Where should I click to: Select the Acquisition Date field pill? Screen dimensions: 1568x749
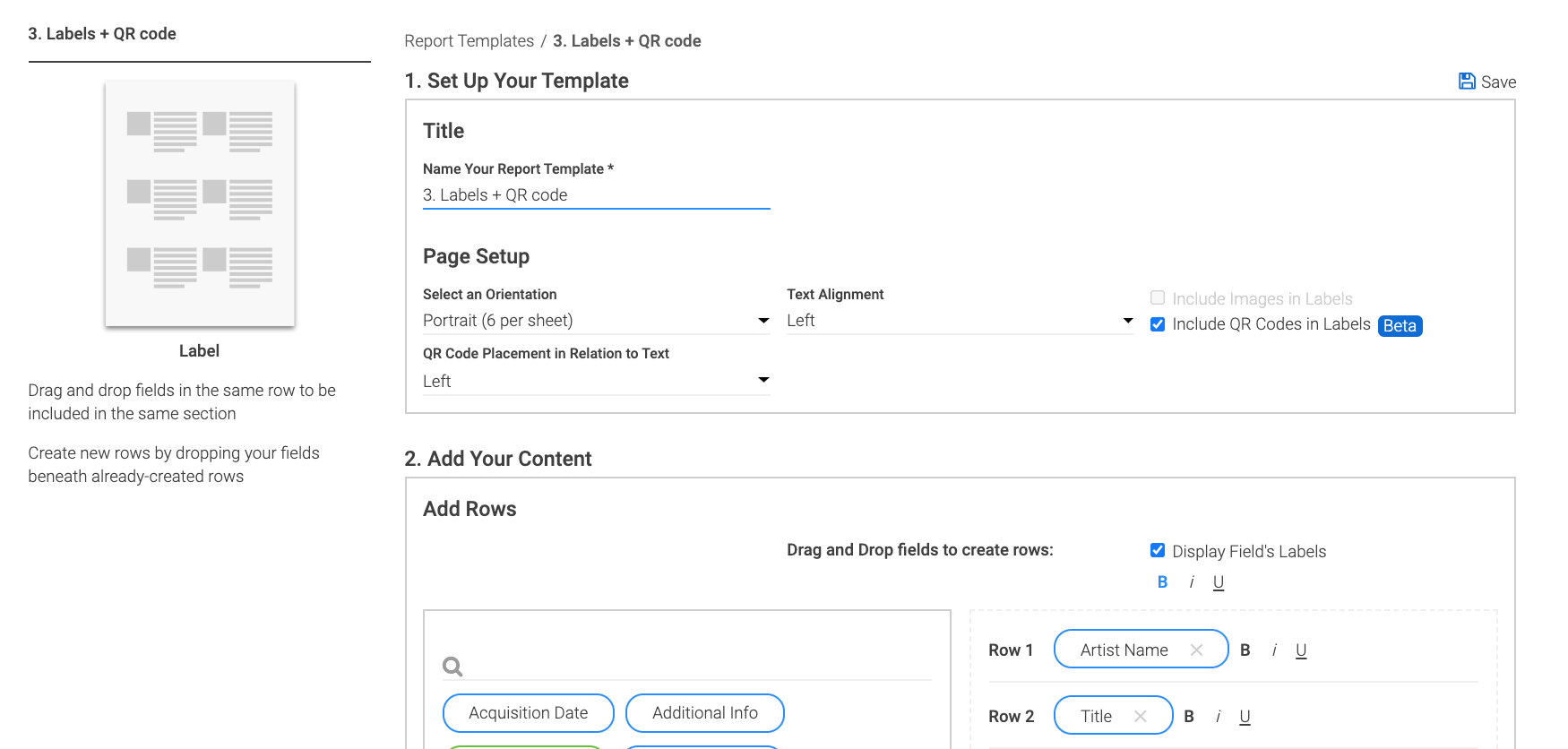pos(529,713)
